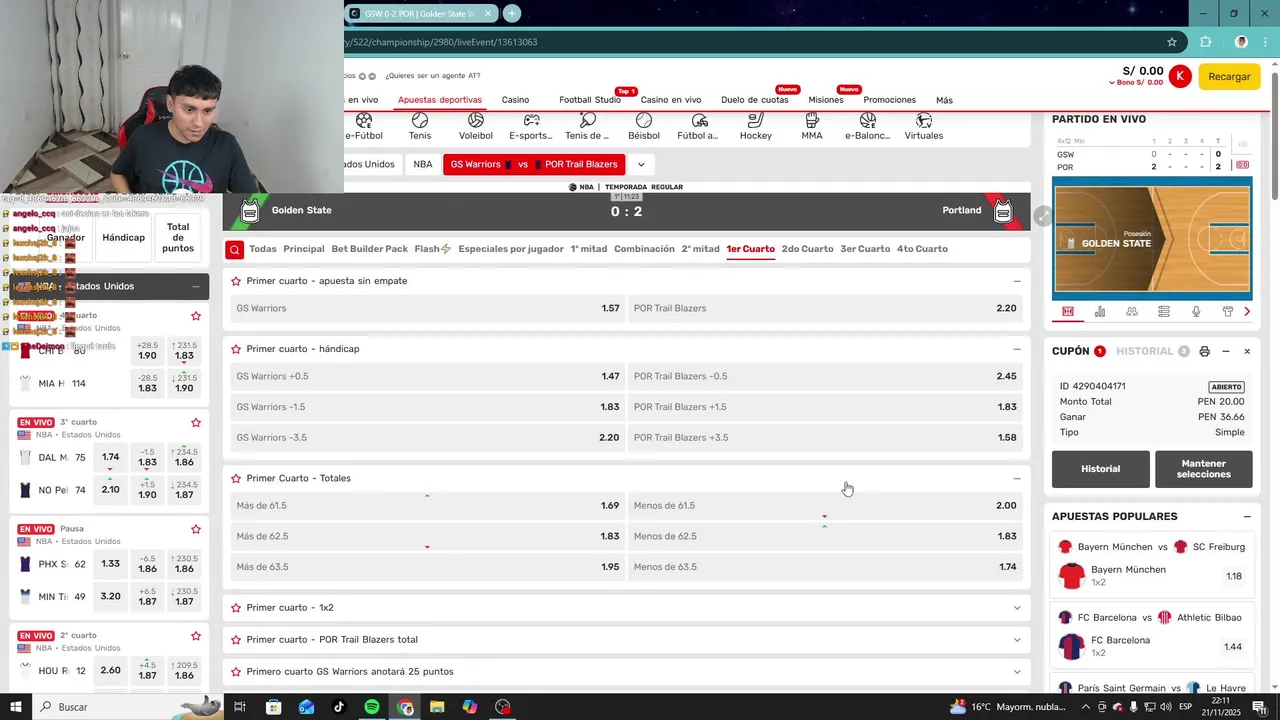This screenshot has width=1280, height=720.
Task: Favorite the Primer cuarto hándicap market star
Action: (237, 349)
